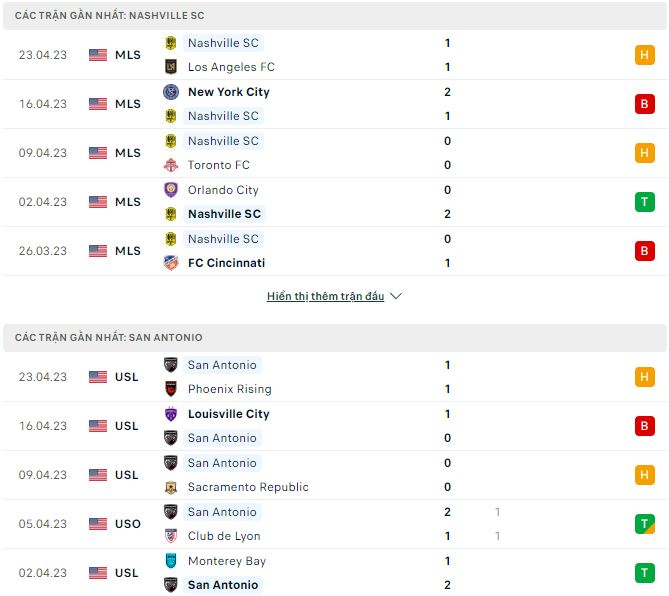Open 'Hiển thị thêm trận đấu' link
This screenshot has height=596, width=669.
coord(325,297)
